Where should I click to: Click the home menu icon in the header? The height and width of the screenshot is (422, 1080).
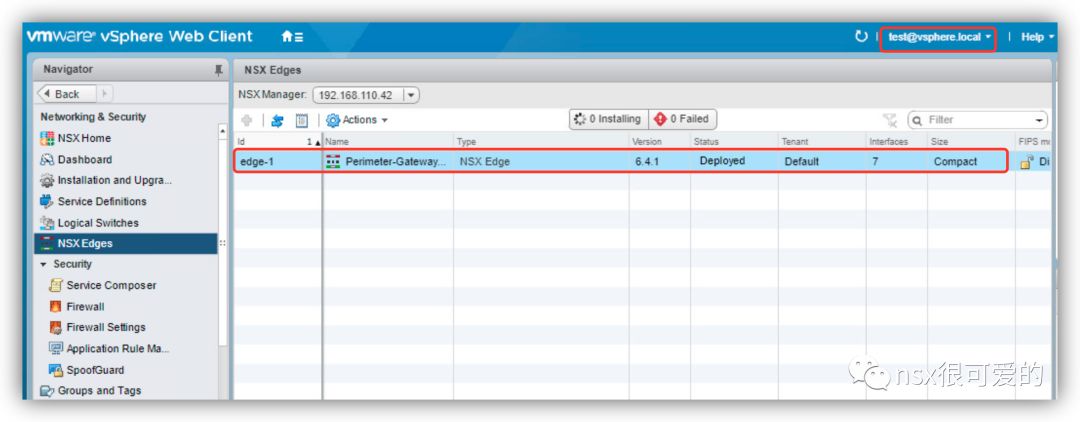tap(292, 37)
